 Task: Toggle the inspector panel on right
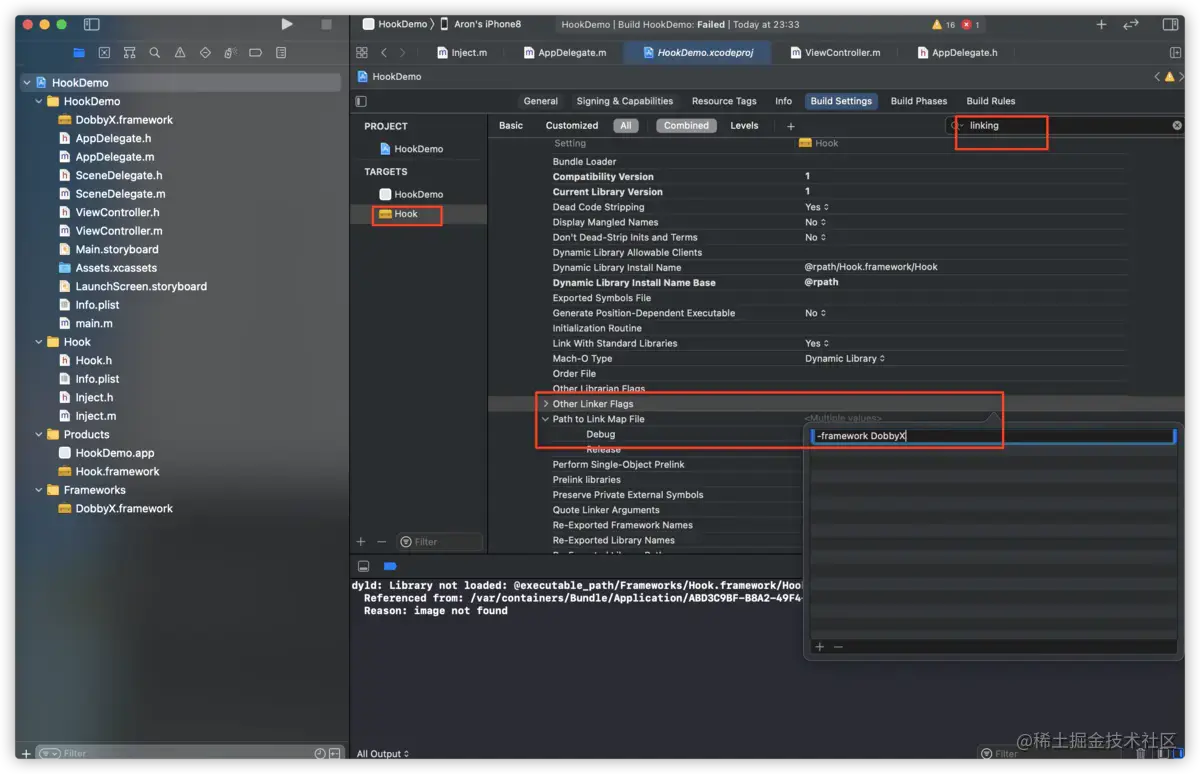tap(1169, 24)
